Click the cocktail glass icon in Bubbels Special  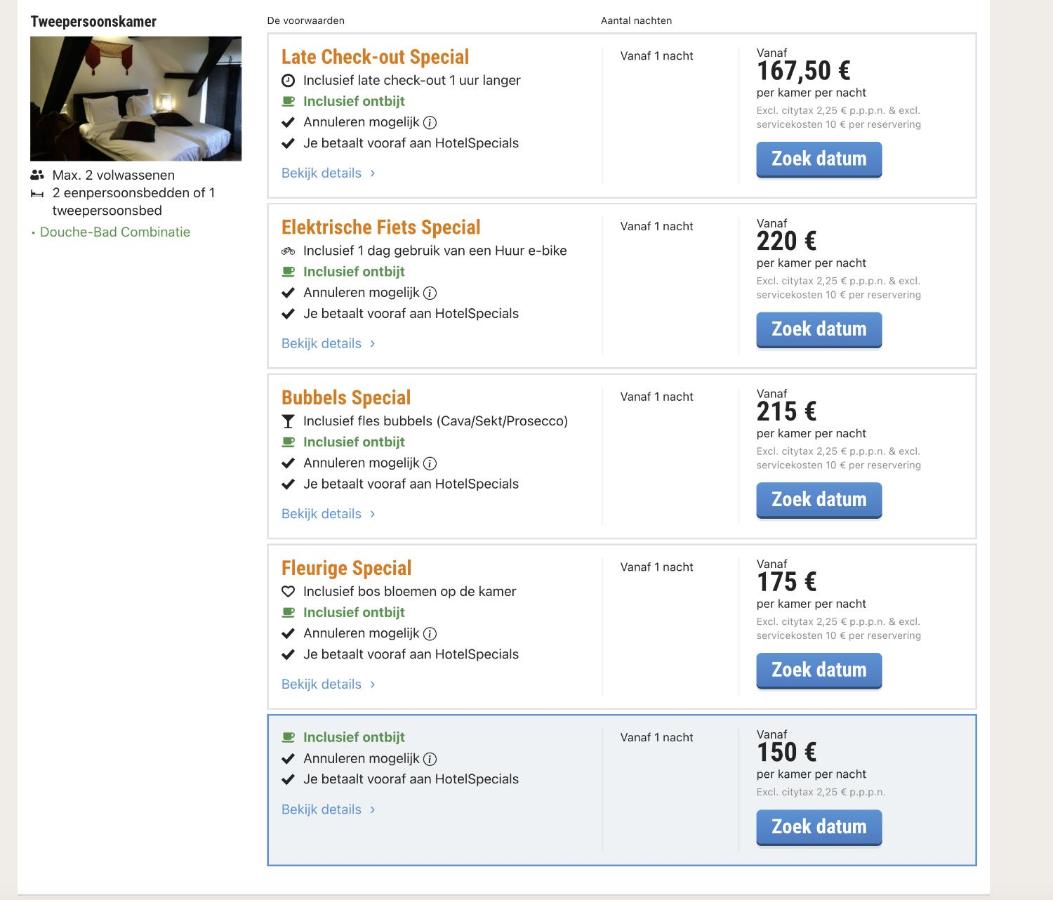click(x=288, y=421)
